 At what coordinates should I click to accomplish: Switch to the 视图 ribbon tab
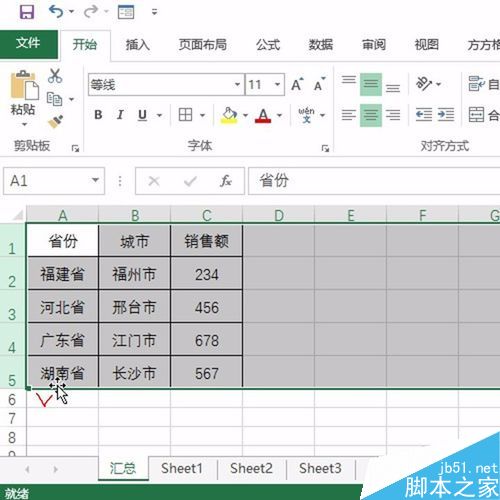pos(426,45)
